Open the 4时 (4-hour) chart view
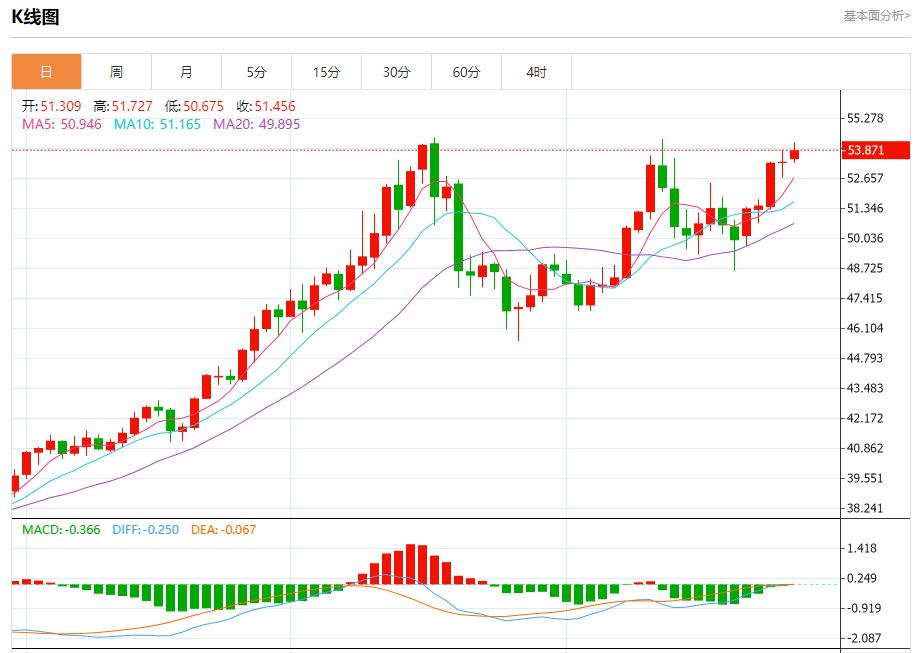 tap(536, 71)
